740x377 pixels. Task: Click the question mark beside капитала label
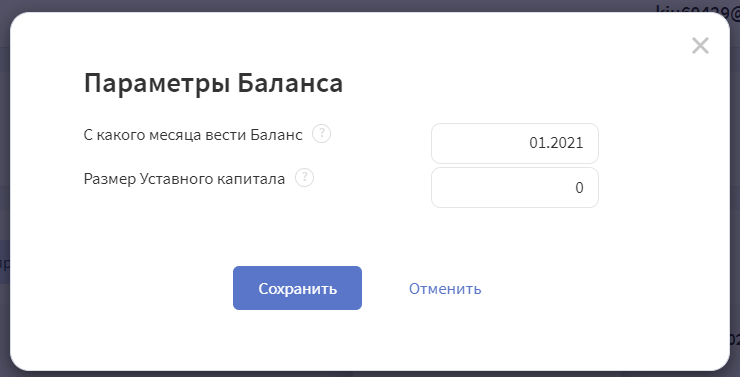304,178
